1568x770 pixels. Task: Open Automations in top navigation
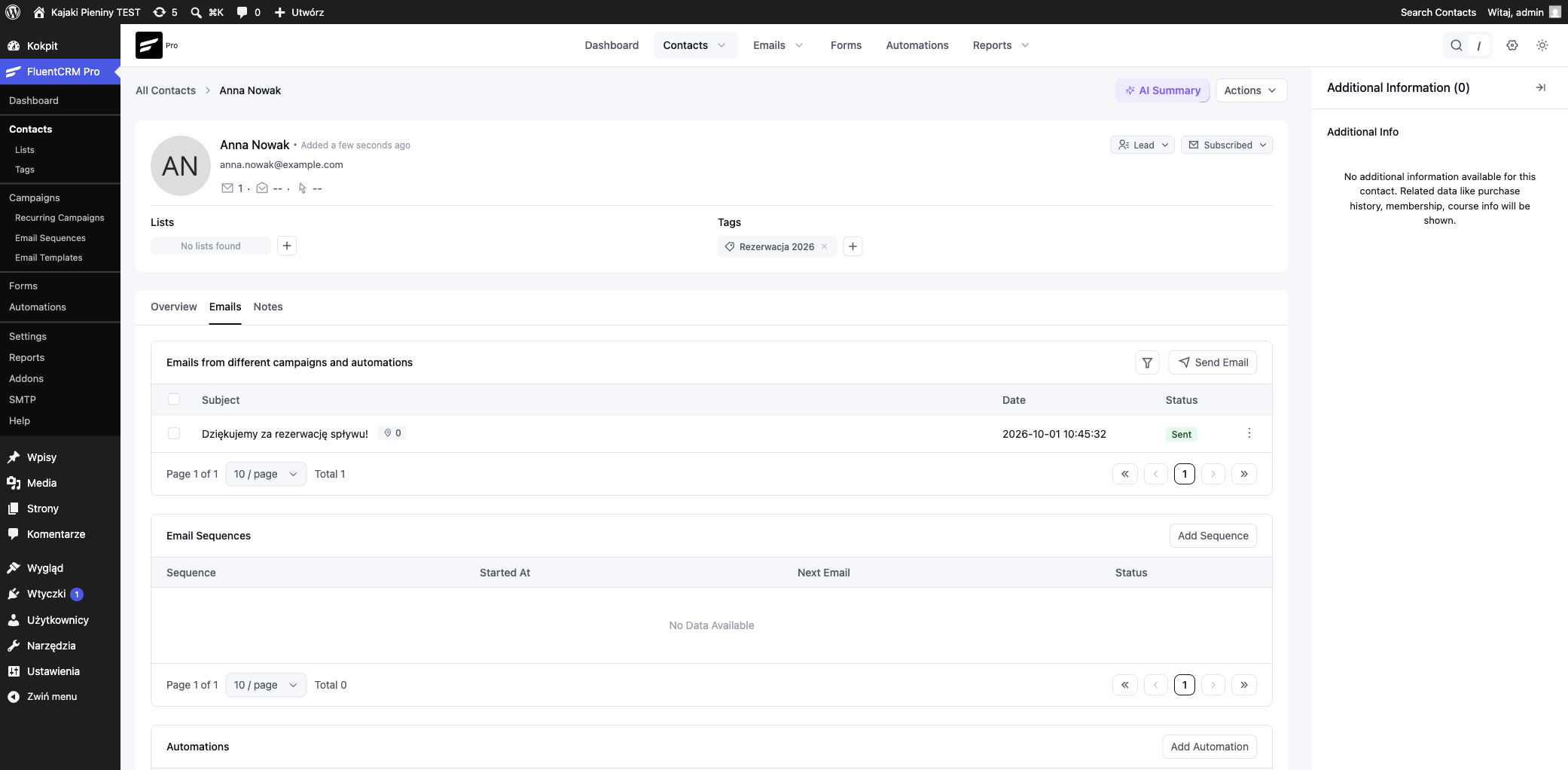click(x=917, y=45)
